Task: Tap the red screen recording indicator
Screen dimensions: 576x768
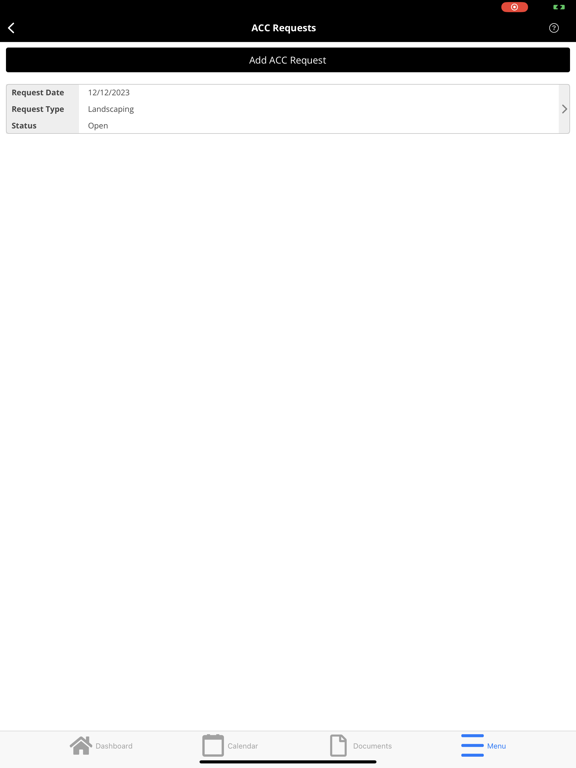Action: pos(514,7)
